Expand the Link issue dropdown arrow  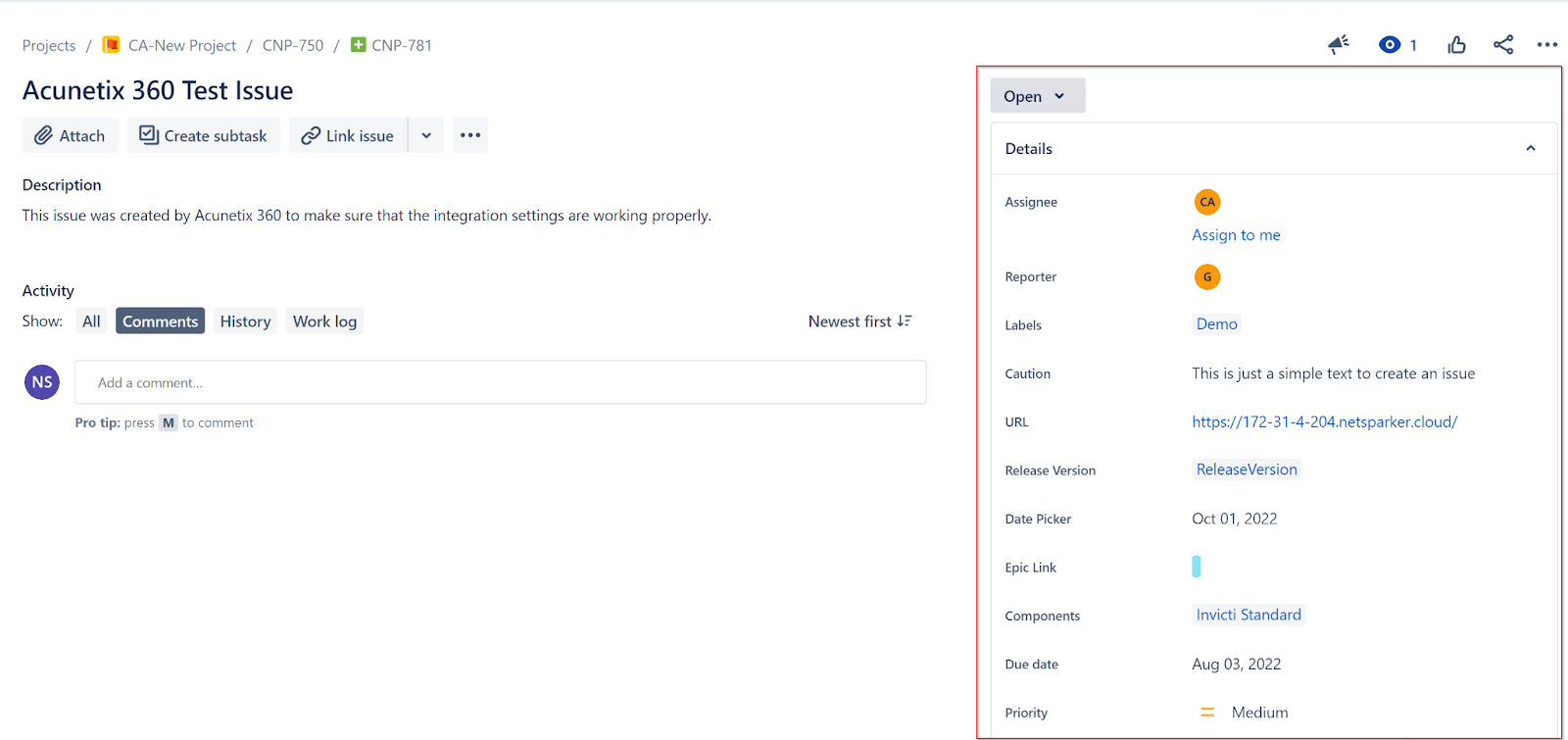pyautogui.click(x=426, y=135)
